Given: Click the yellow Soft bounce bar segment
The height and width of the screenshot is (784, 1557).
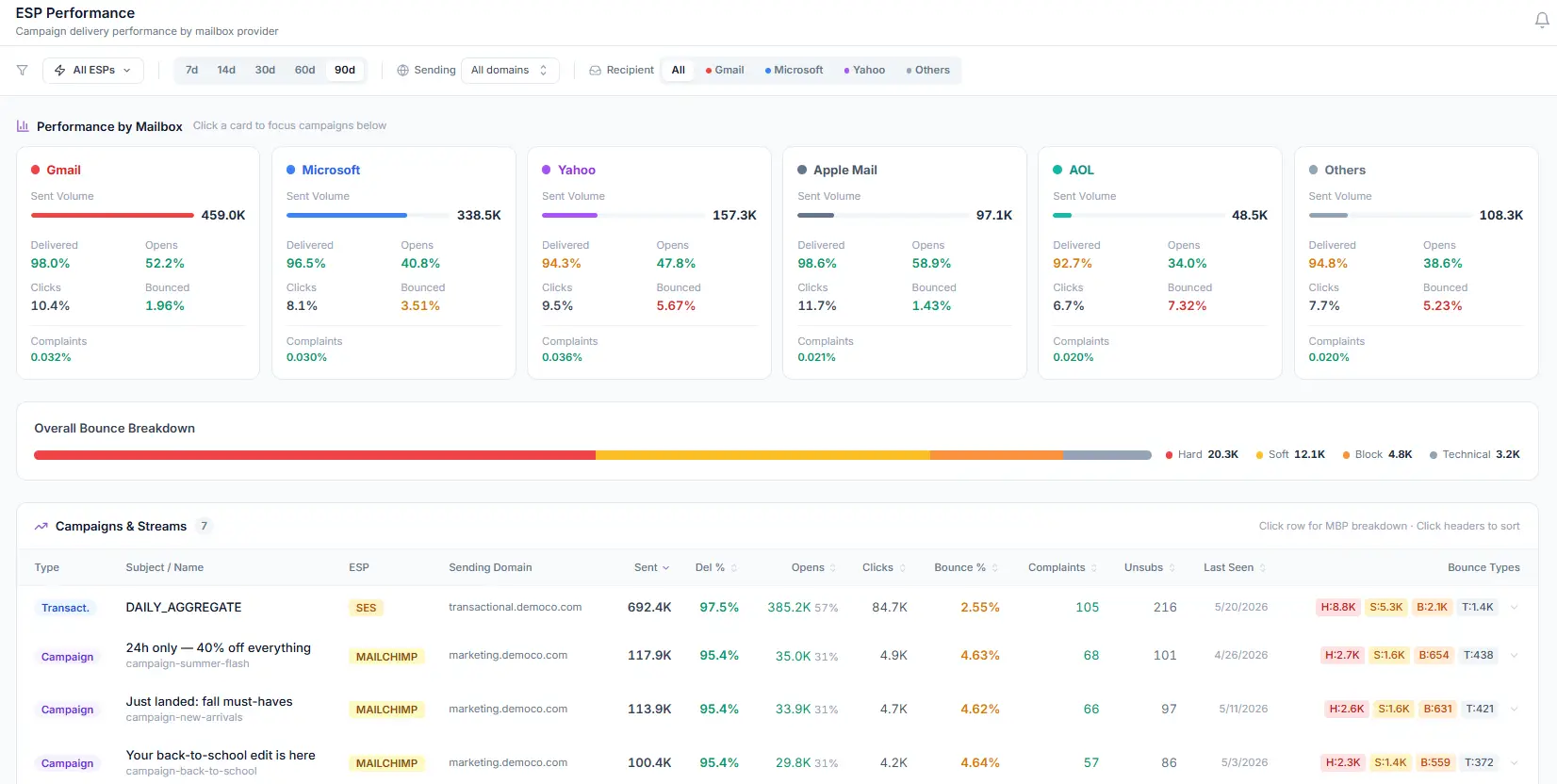Looking at the screenshot, I should pyautogui.click(x=762, y=455).
